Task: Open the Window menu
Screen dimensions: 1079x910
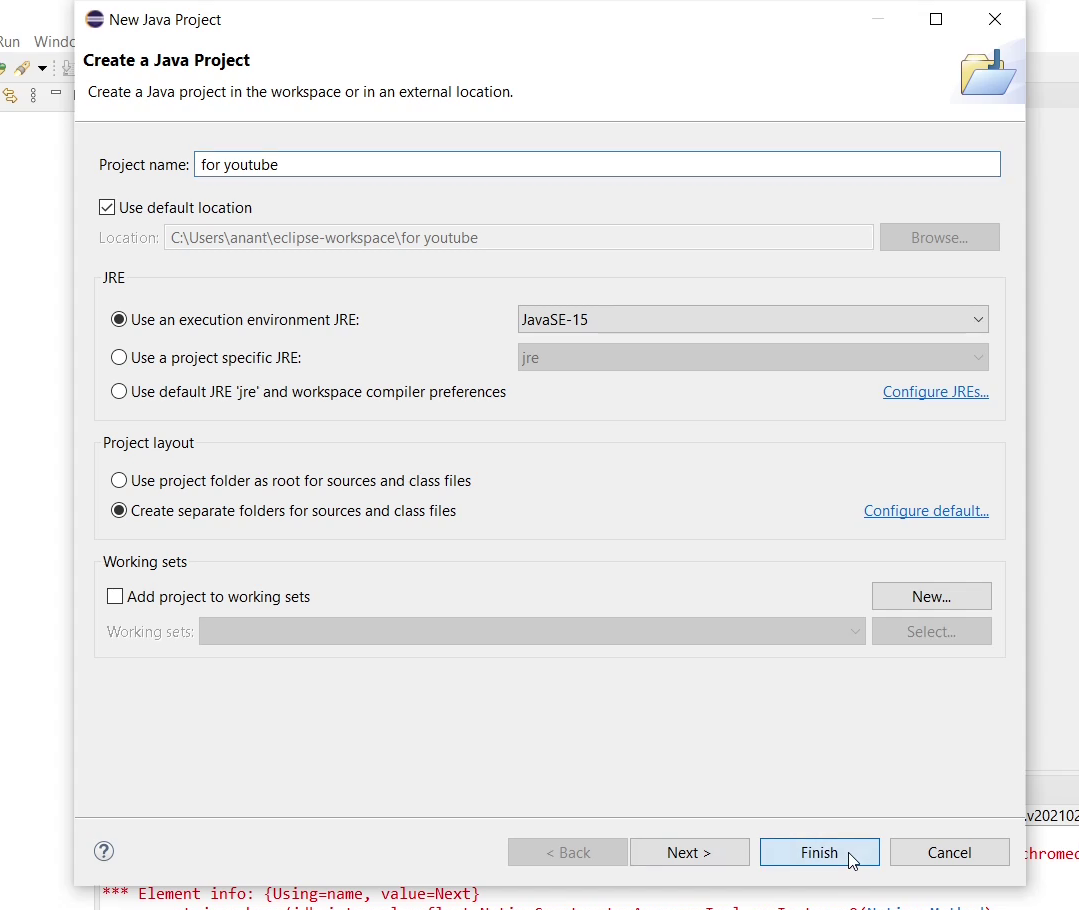Action: coord(54,42)
